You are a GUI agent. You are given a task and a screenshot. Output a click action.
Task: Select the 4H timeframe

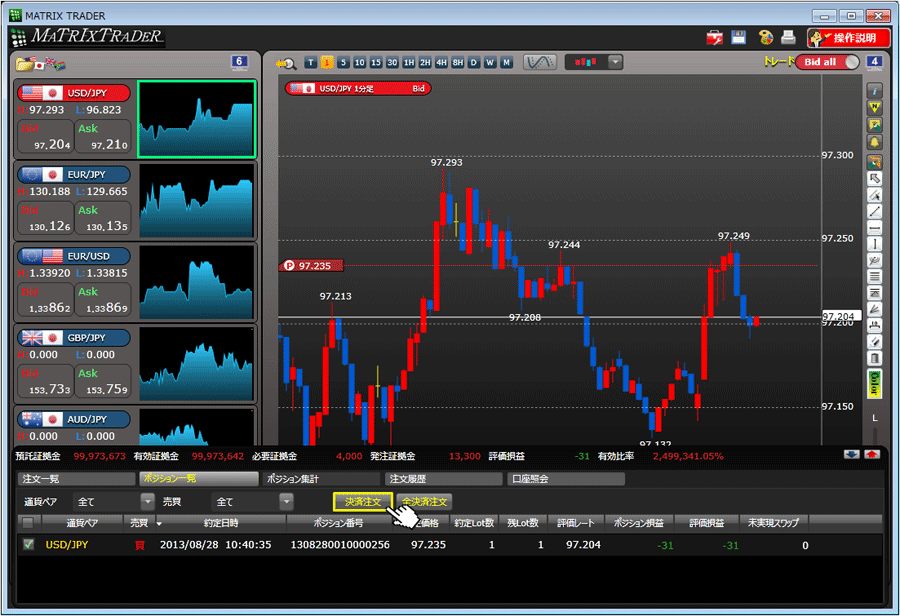pos(441,63)
